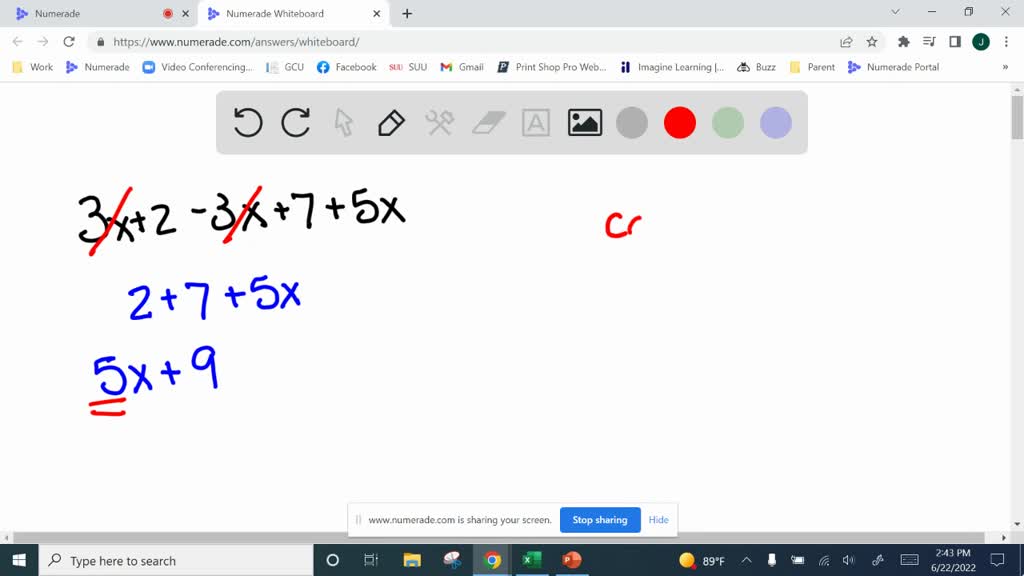
Task: Hide the screen sharing banner
Action: (658, 520)
